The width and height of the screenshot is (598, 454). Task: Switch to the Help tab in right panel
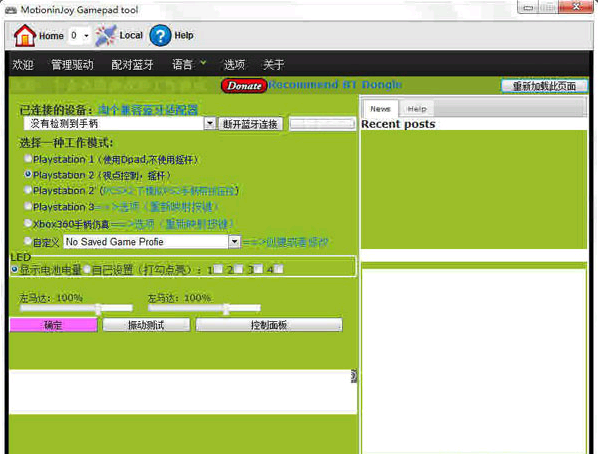417,109
